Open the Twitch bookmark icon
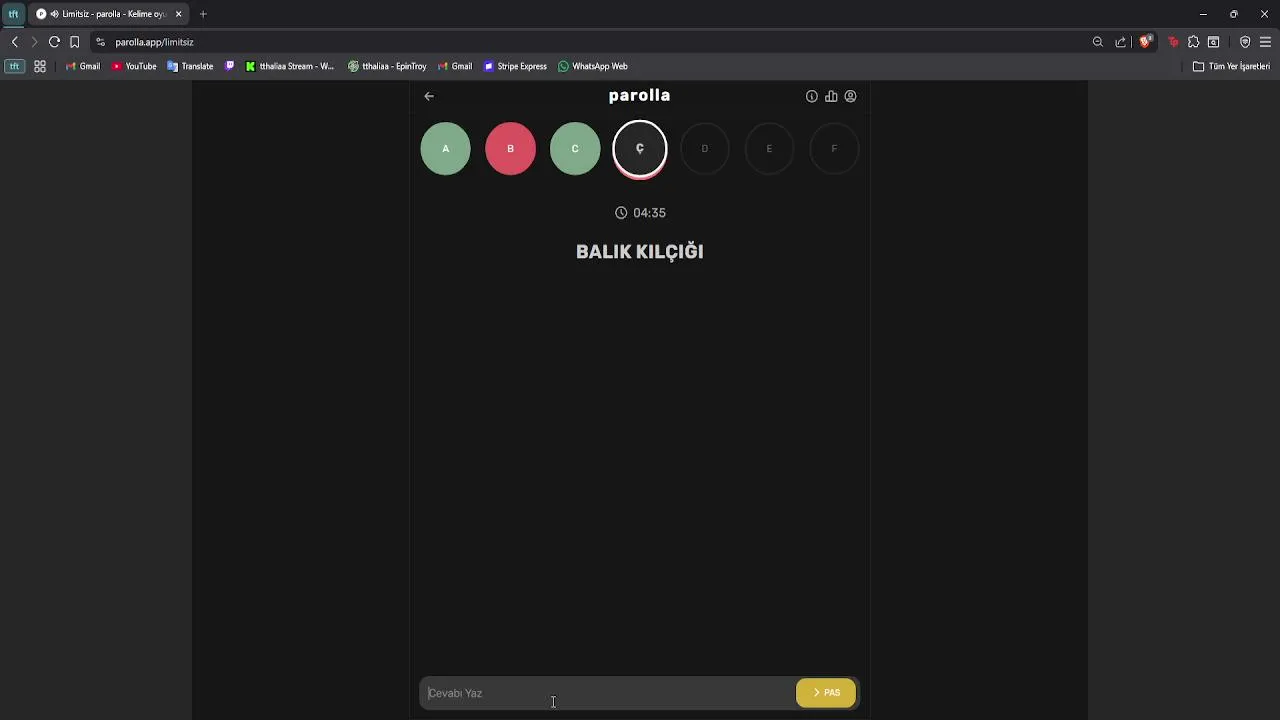 coord(230,66)
